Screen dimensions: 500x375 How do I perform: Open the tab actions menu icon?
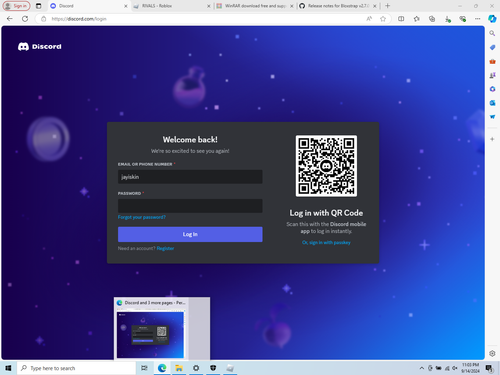39,6
